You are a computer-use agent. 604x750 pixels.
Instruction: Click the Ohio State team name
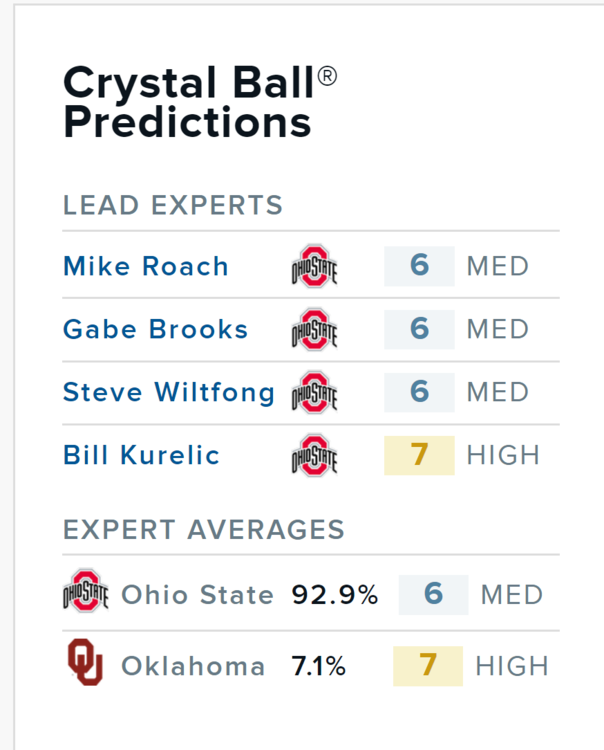click(x=198, y=595)
